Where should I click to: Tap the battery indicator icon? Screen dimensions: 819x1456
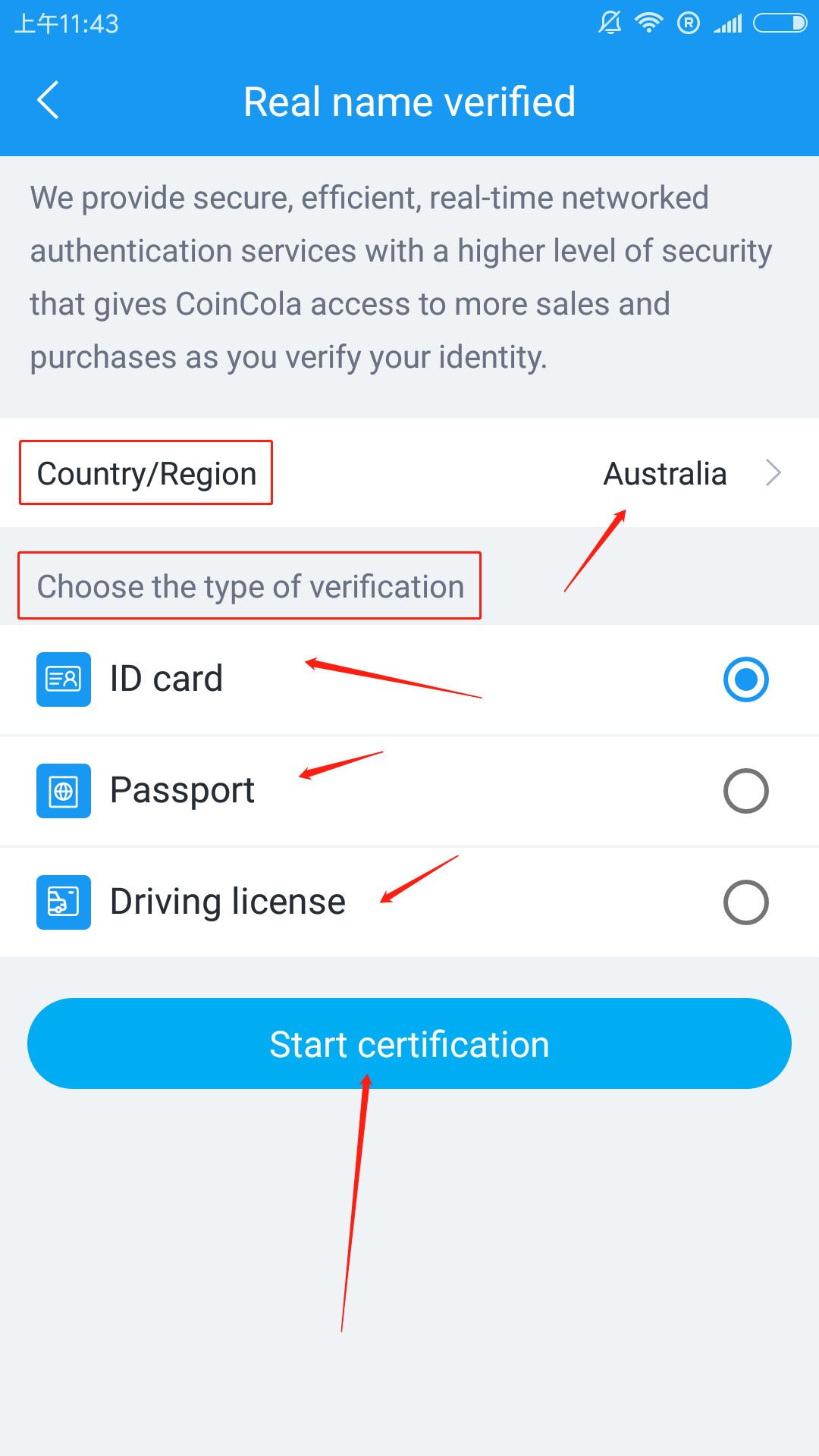780,24
